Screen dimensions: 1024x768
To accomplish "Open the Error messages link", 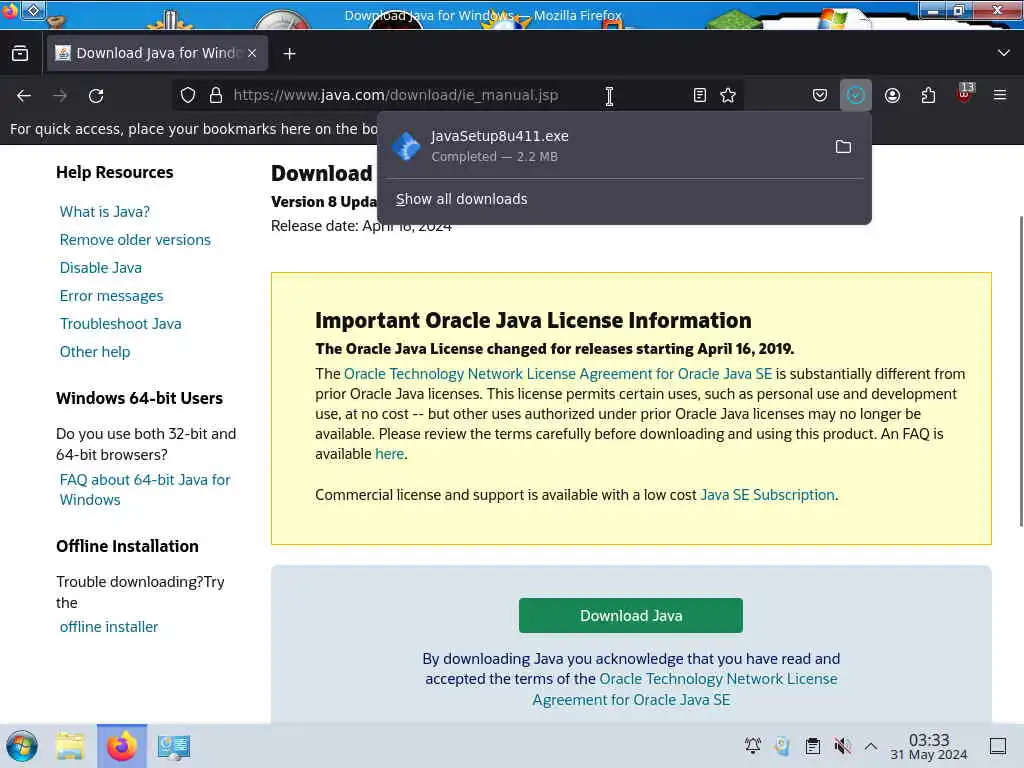I will click(x=112, y=296).
